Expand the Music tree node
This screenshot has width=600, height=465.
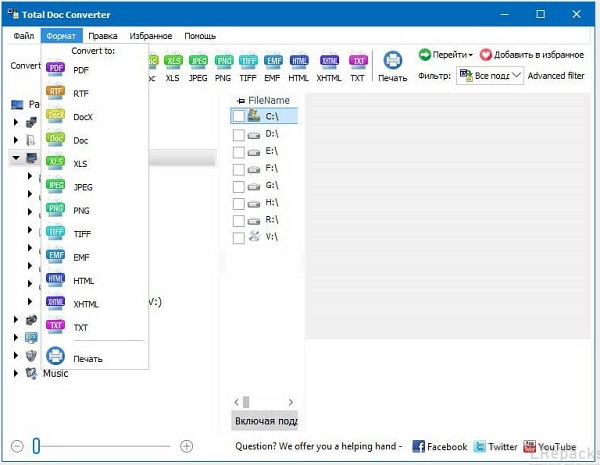(16, 373)
